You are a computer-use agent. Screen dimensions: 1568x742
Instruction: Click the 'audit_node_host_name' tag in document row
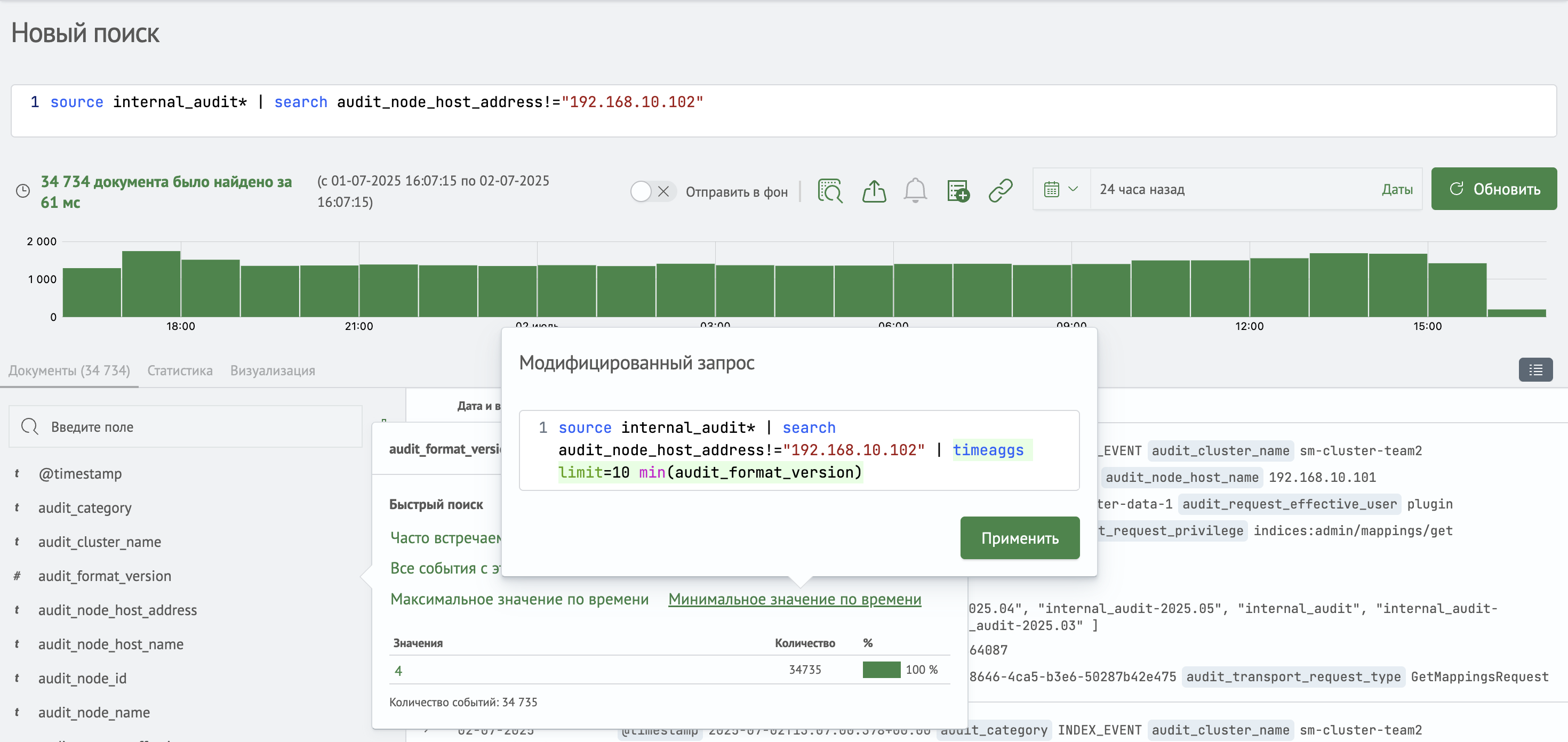[x=1181, y=477]
